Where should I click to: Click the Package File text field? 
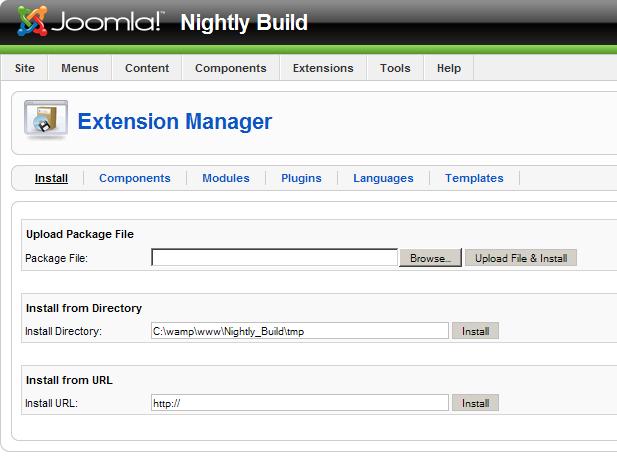[275, 258]
